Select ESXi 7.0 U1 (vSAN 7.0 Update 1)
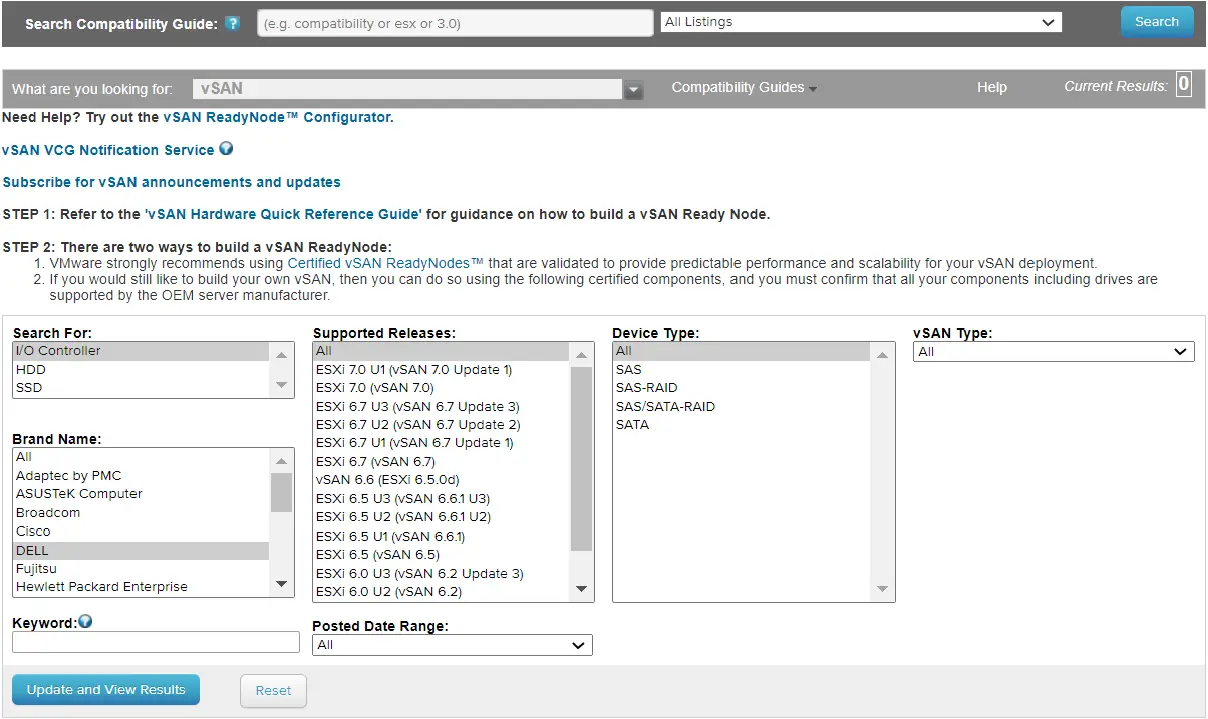Image resolution: width=1208 pixels, height=719 pixels. 441,369
